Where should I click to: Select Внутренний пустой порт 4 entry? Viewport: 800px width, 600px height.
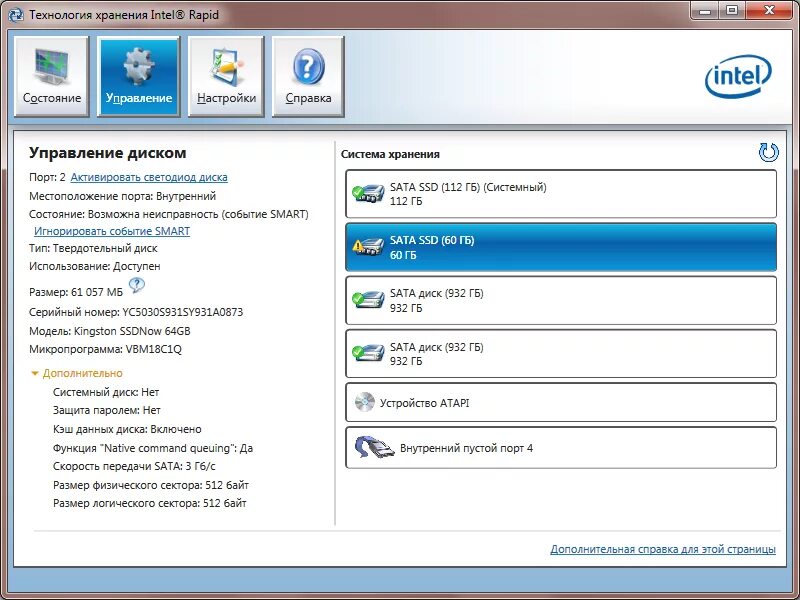coord(561,447)
